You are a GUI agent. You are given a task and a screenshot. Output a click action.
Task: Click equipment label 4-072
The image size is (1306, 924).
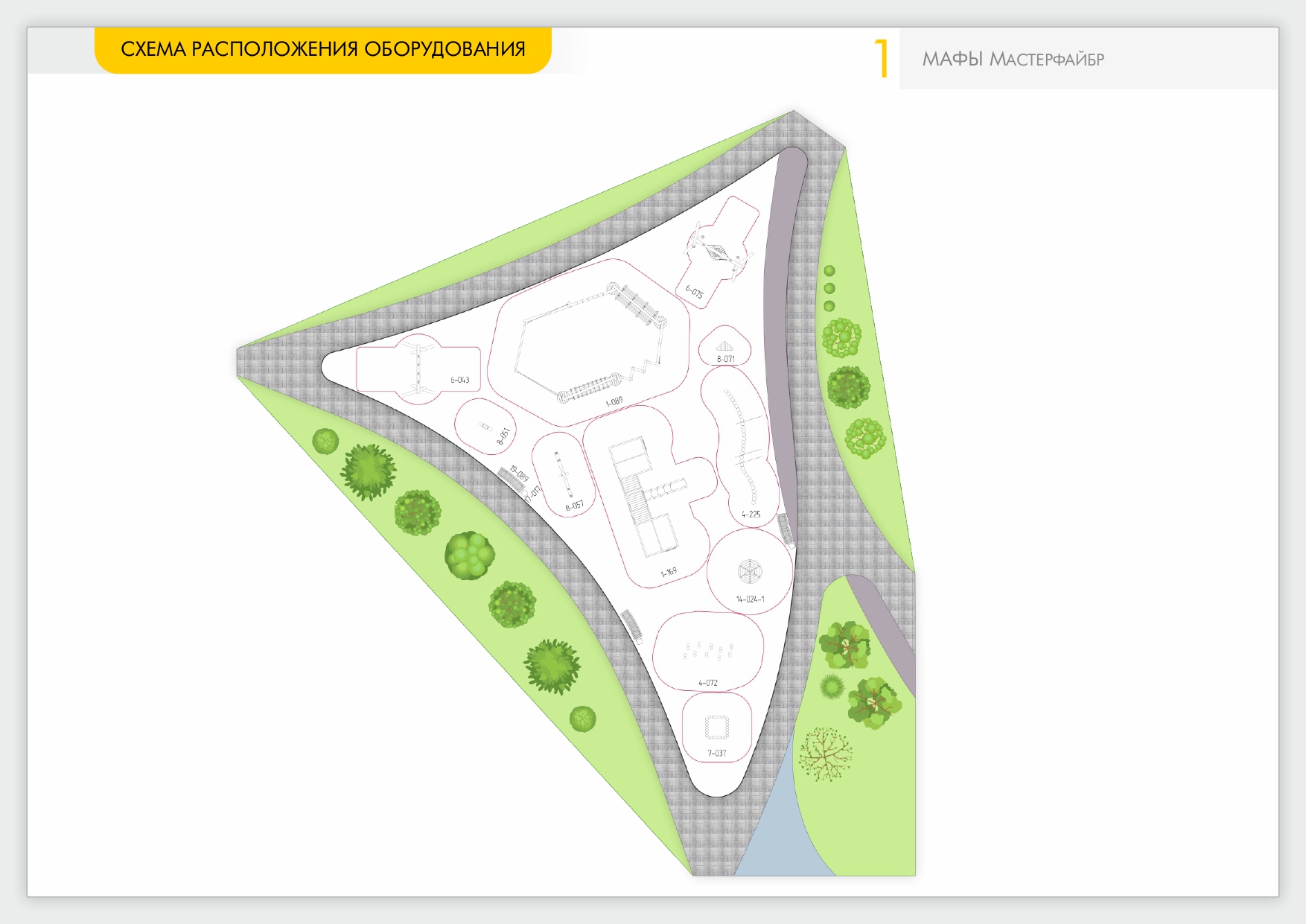pos(707,683)
